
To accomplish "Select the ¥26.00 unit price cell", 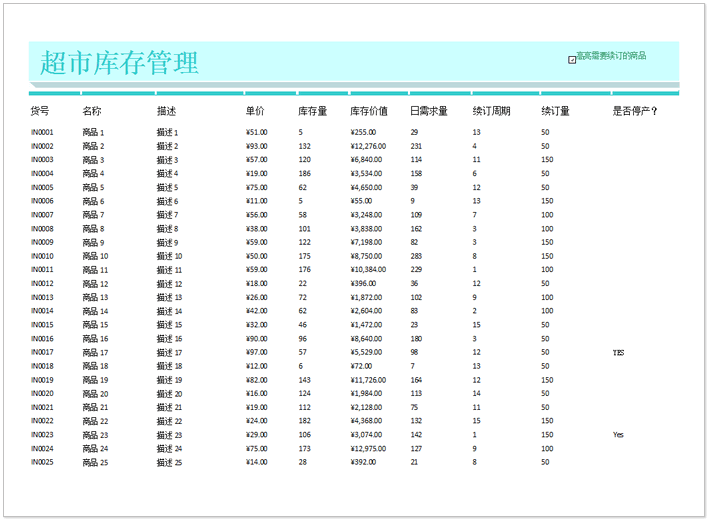I will pyautogui.click(x=256, y=298).
